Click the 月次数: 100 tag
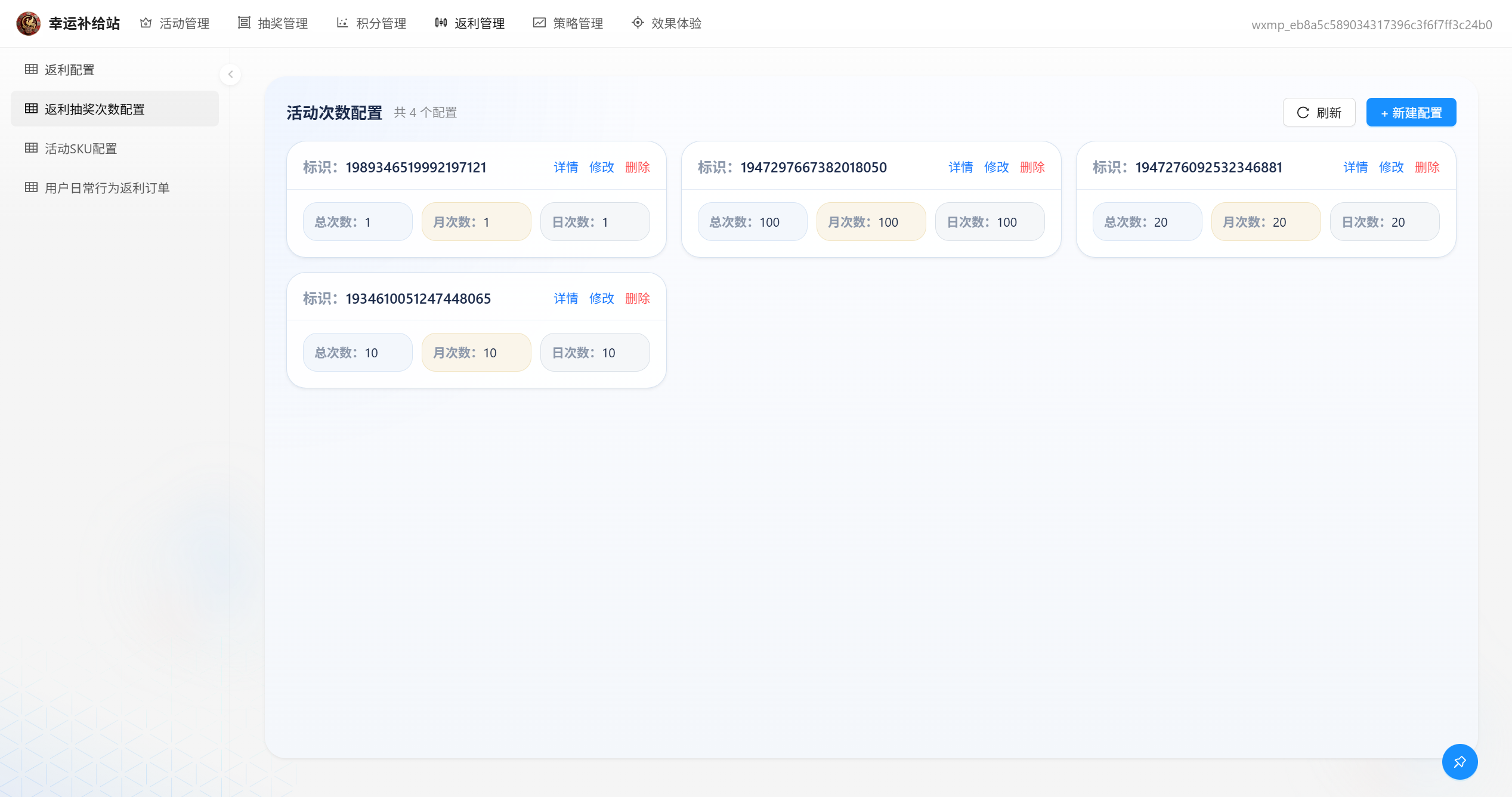 click(x=870, y=222)
